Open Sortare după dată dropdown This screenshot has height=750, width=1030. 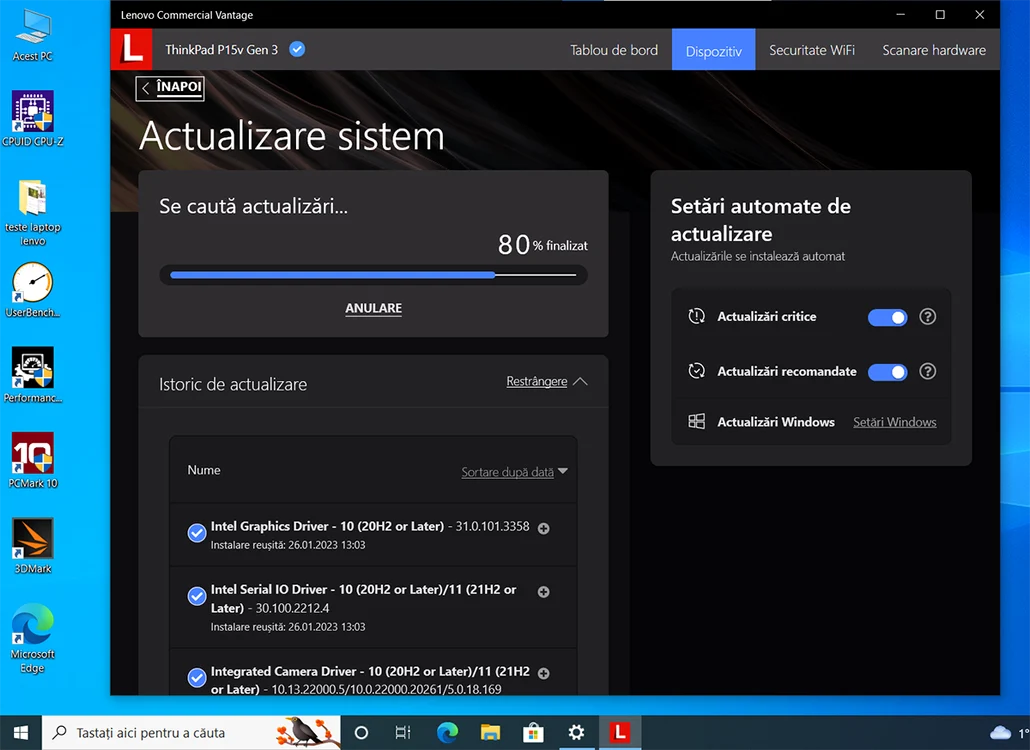point(514,472)
